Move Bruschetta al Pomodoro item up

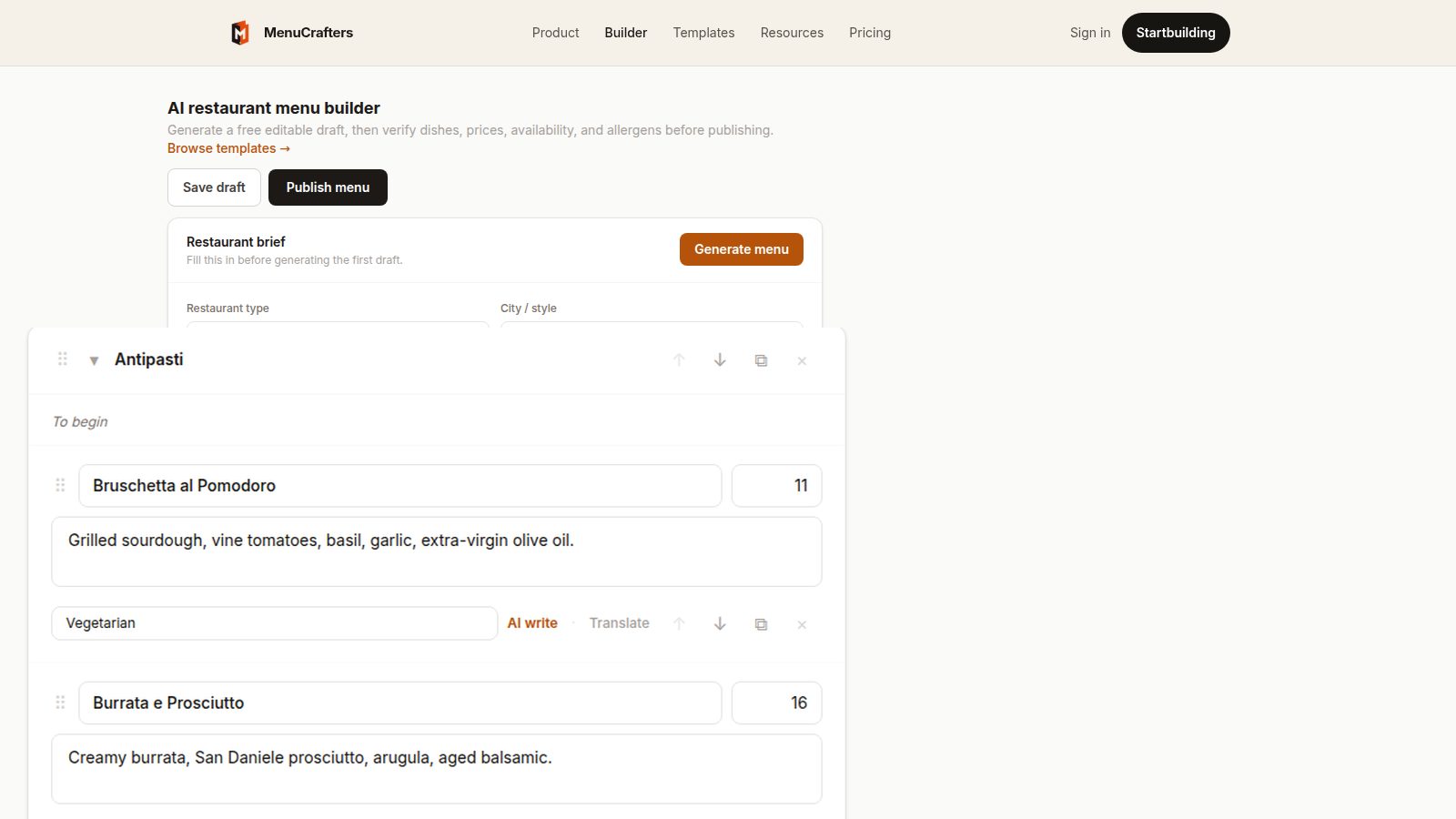tap(679, 623)
